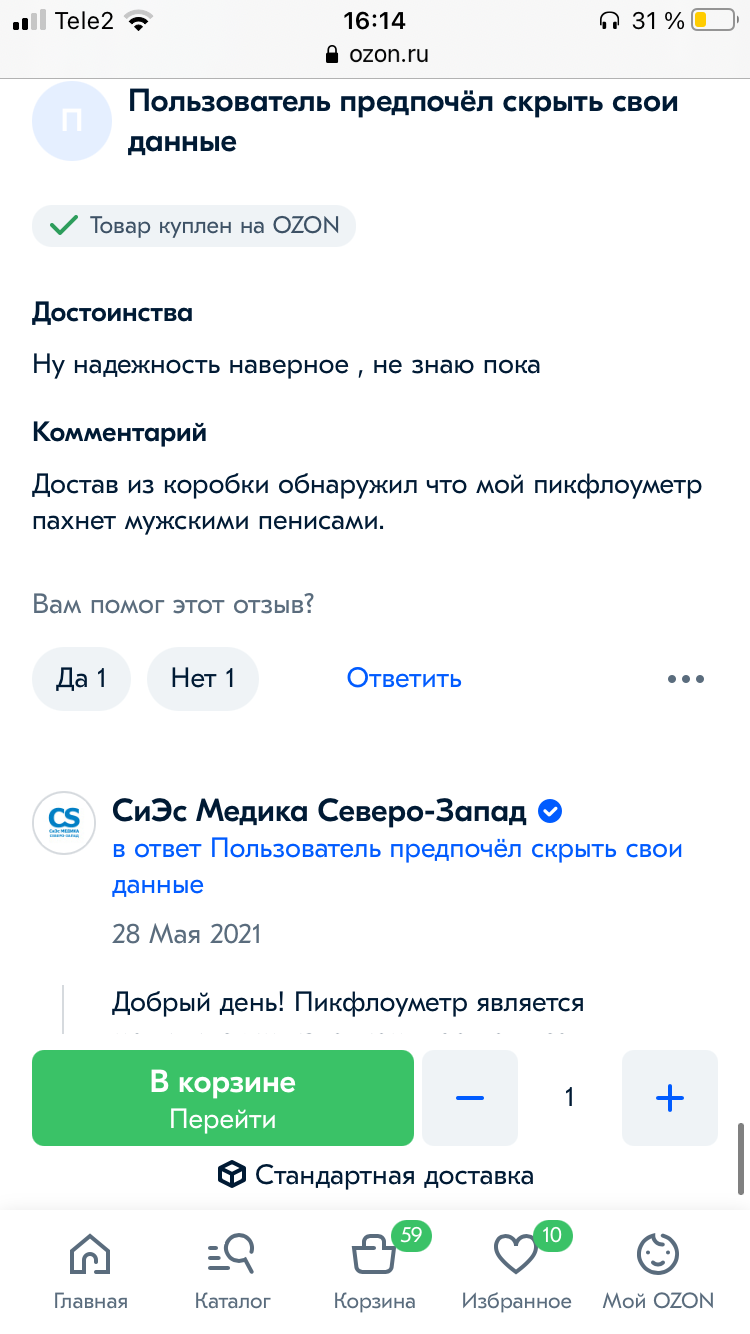Click the anonymous user avatar circle
The image size is (750, 1334).
72,121
